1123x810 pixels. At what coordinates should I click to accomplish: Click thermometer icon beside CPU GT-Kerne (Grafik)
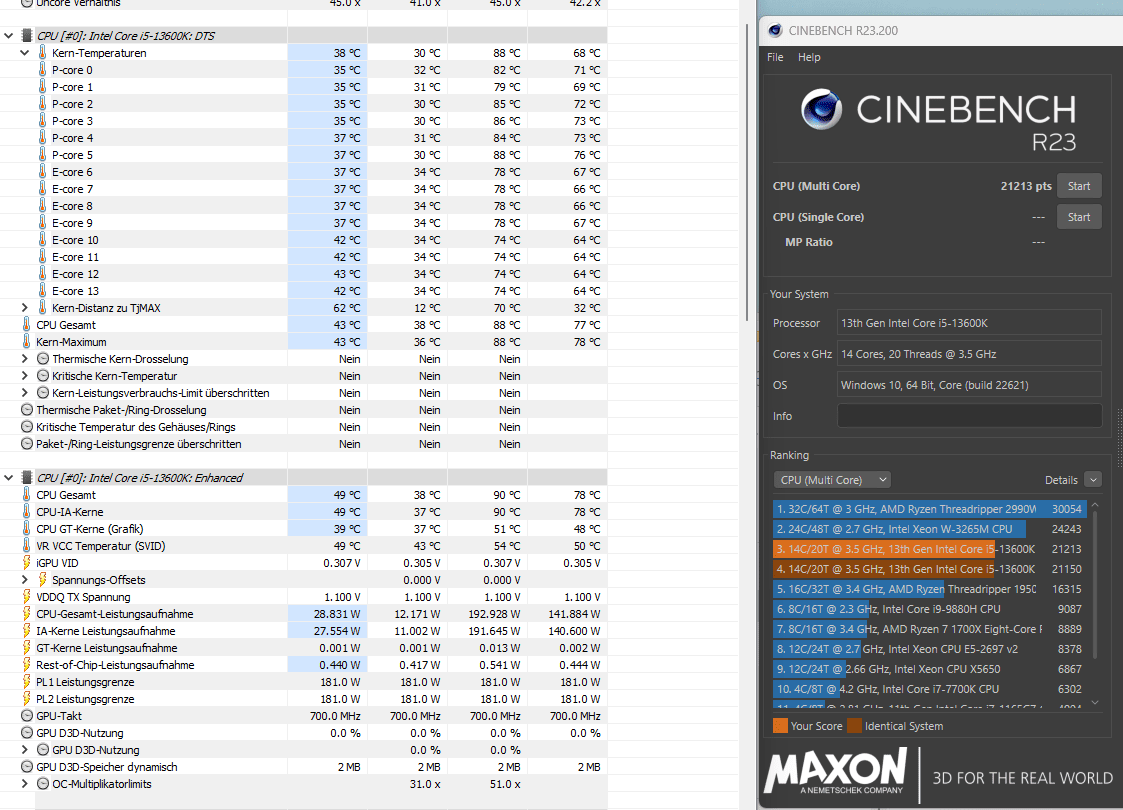26,529
